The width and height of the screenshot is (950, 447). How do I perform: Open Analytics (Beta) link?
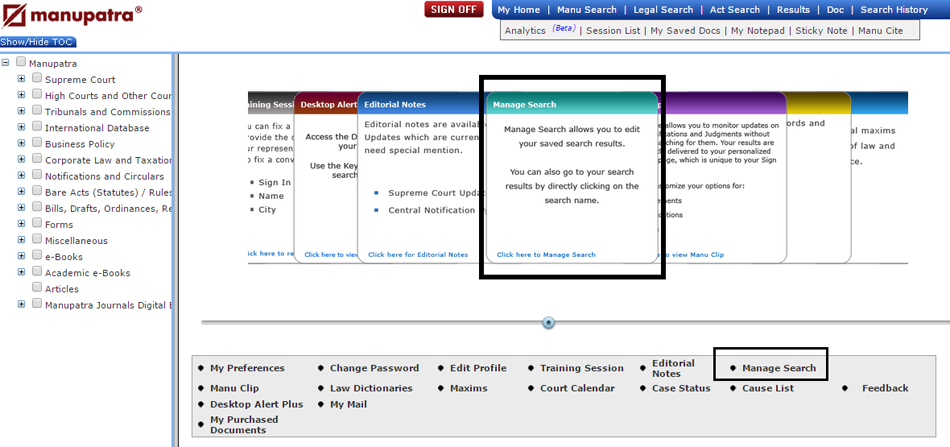(540, 30)
